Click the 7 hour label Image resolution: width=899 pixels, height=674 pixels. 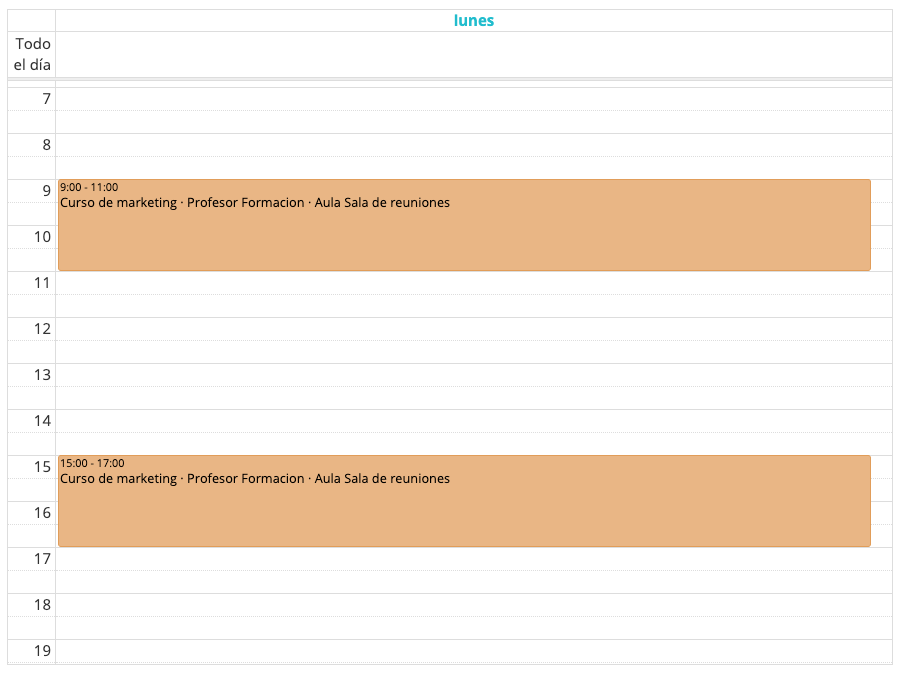coord(46,99)
